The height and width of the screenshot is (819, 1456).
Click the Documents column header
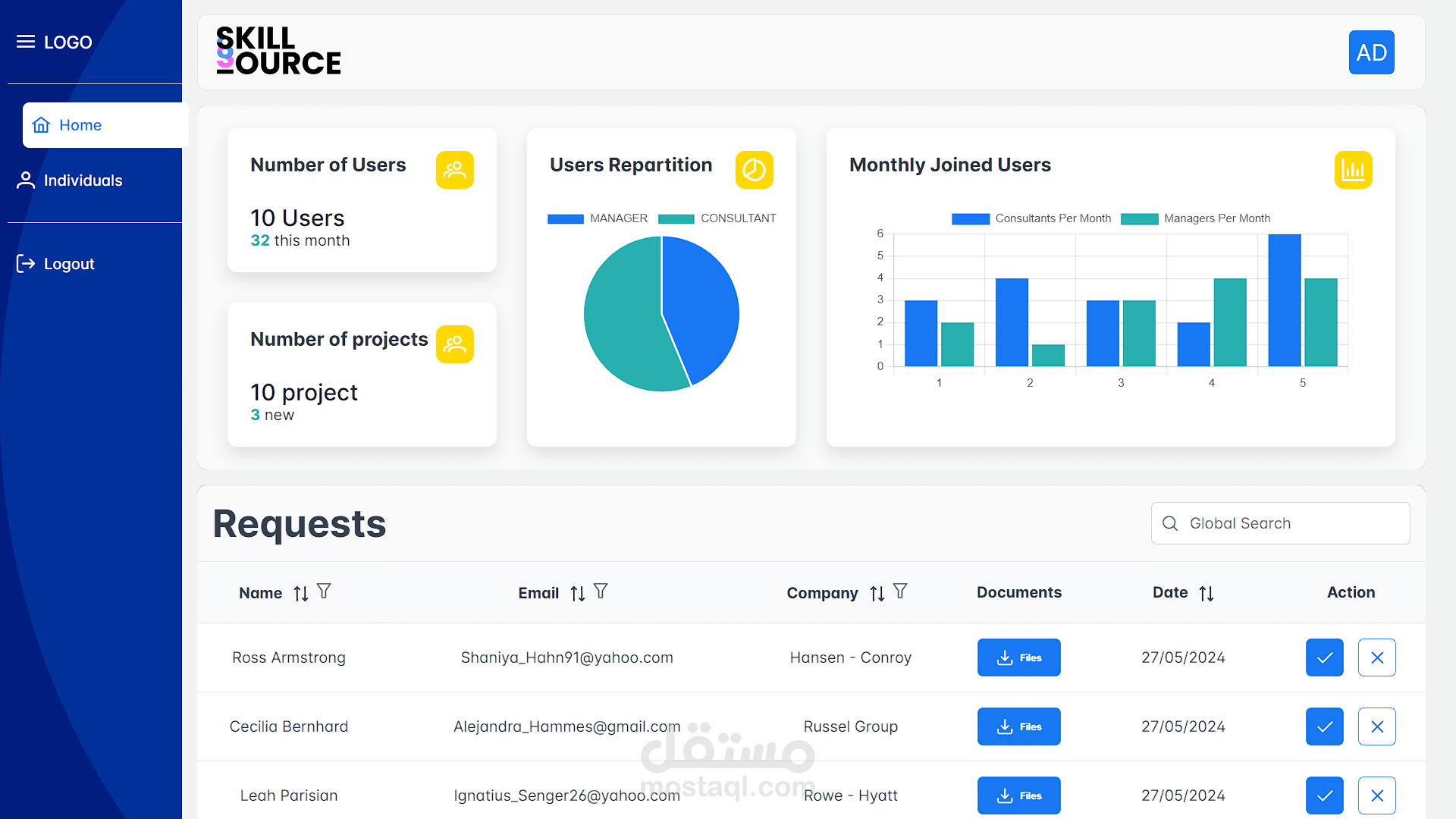point(1019,592)
